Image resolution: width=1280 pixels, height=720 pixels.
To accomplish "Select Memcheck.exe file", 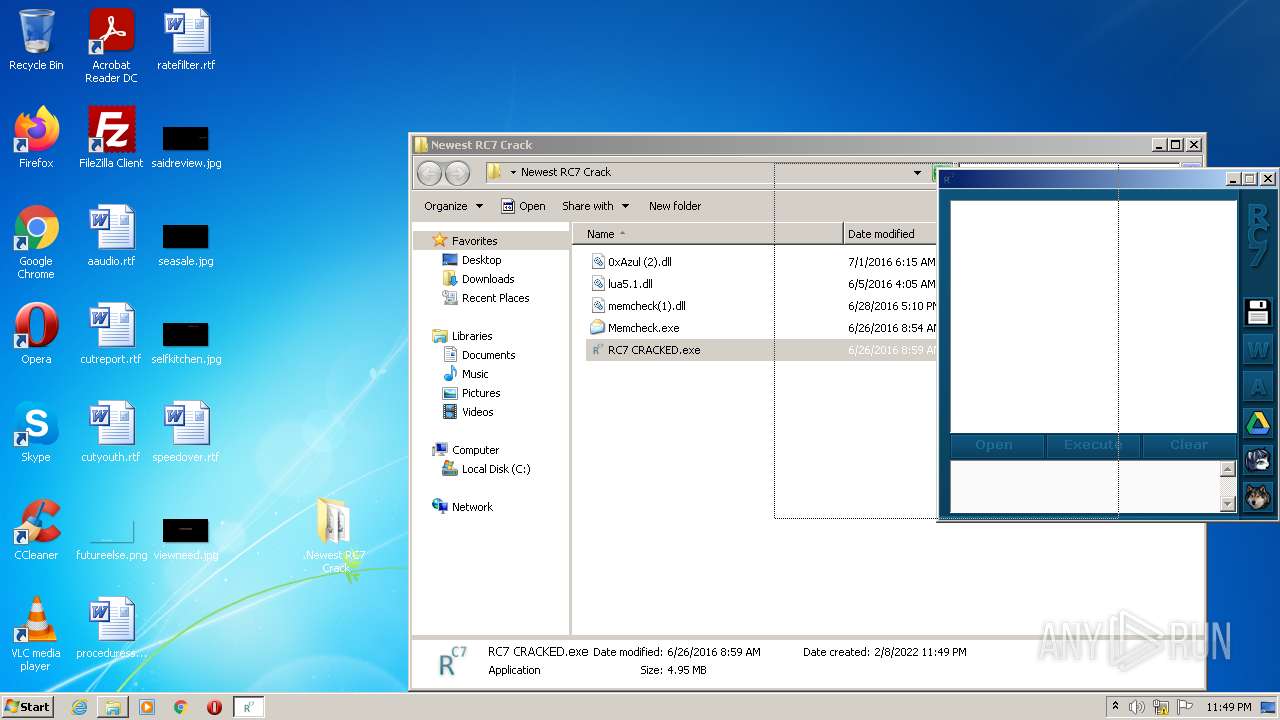I will click(643, 328).
